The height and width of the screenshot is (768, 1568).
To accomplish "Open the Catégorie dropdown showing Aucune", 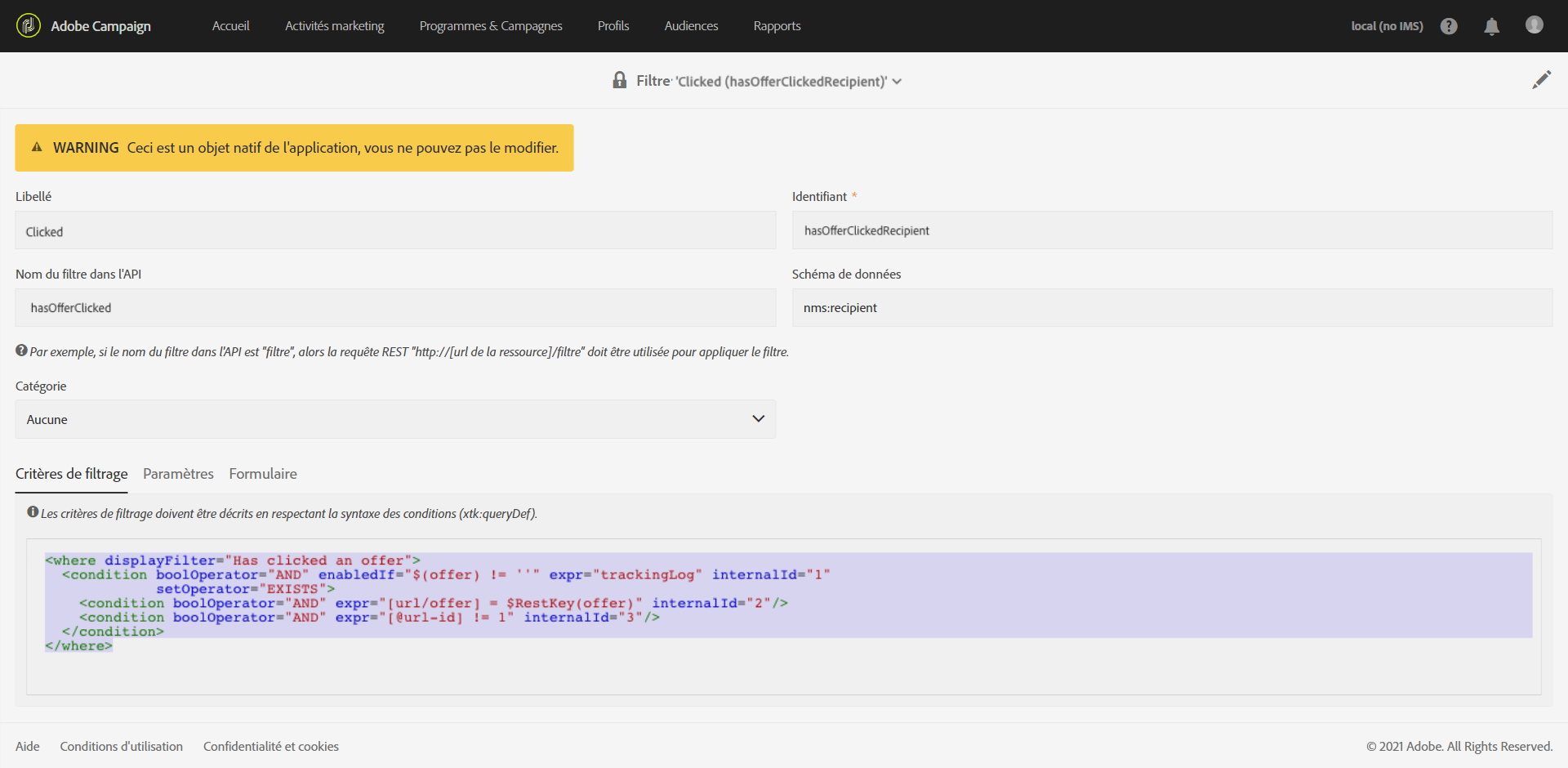I will (395, 419).
